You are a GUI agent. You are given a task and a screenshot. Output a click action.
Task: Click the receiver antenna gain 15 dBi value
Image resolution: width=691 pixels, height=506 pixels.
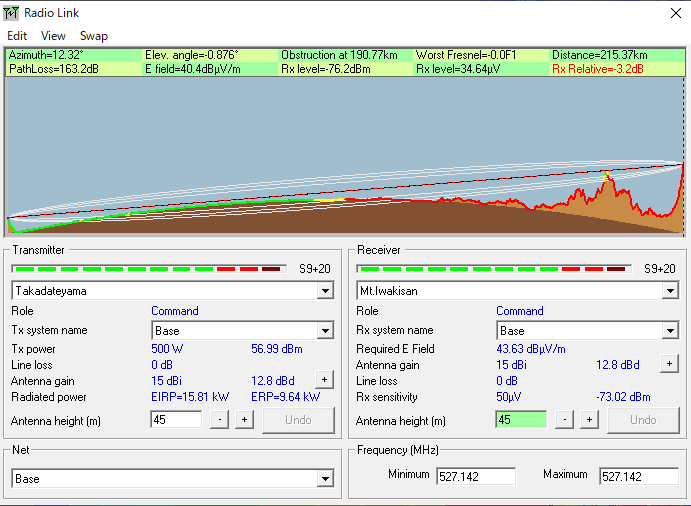click(511, 365)
